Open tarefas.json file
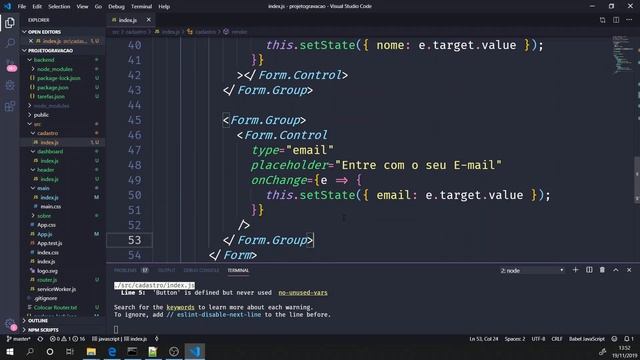This screenshot has height=360, width=640. 63,96
